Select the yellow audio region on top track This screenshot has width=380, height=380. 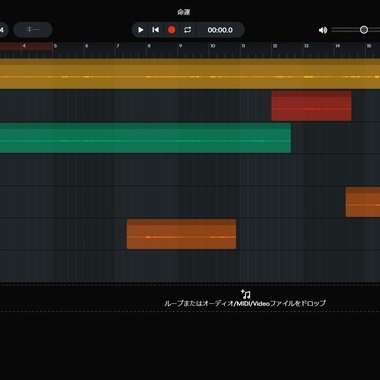[x=190, y=74]
